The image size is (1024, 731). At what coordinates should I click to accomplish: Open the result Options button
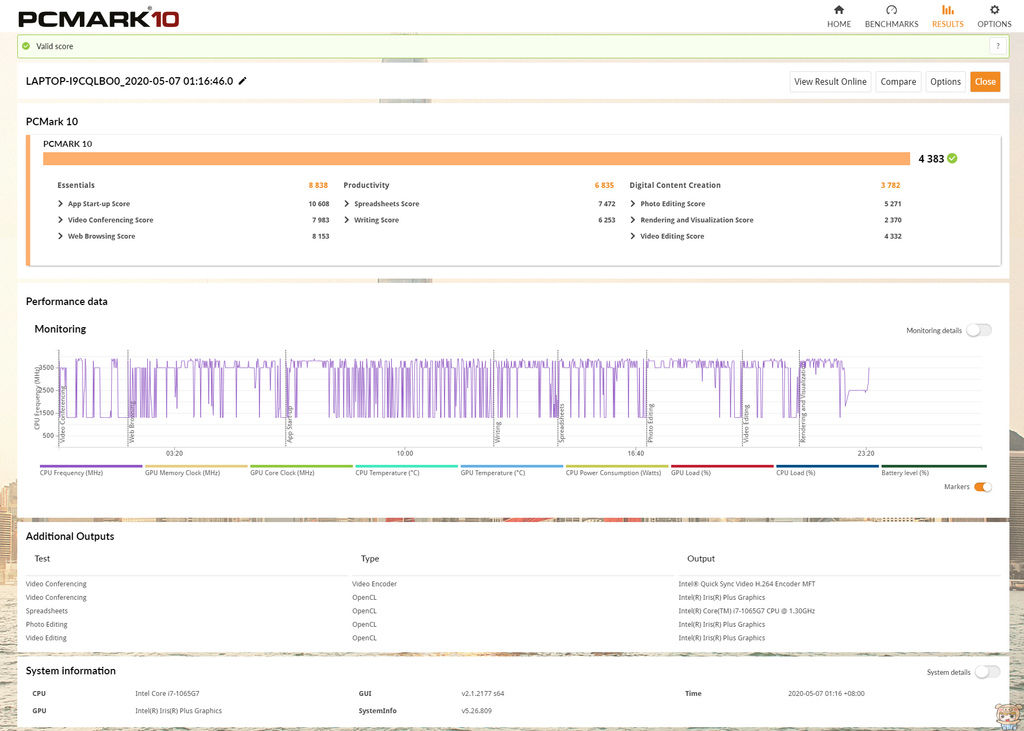pos(945,82)
